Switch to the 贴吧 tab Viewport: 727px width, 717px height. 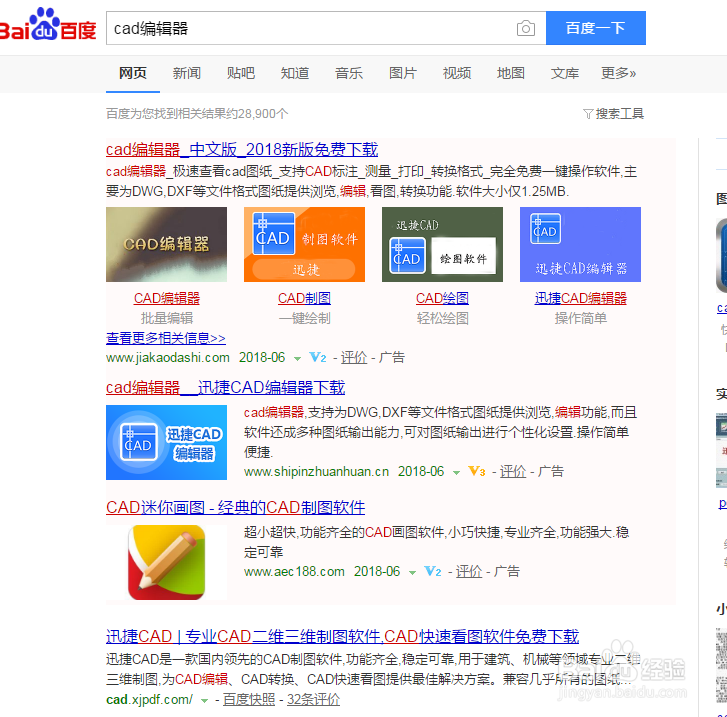[241, 73]
